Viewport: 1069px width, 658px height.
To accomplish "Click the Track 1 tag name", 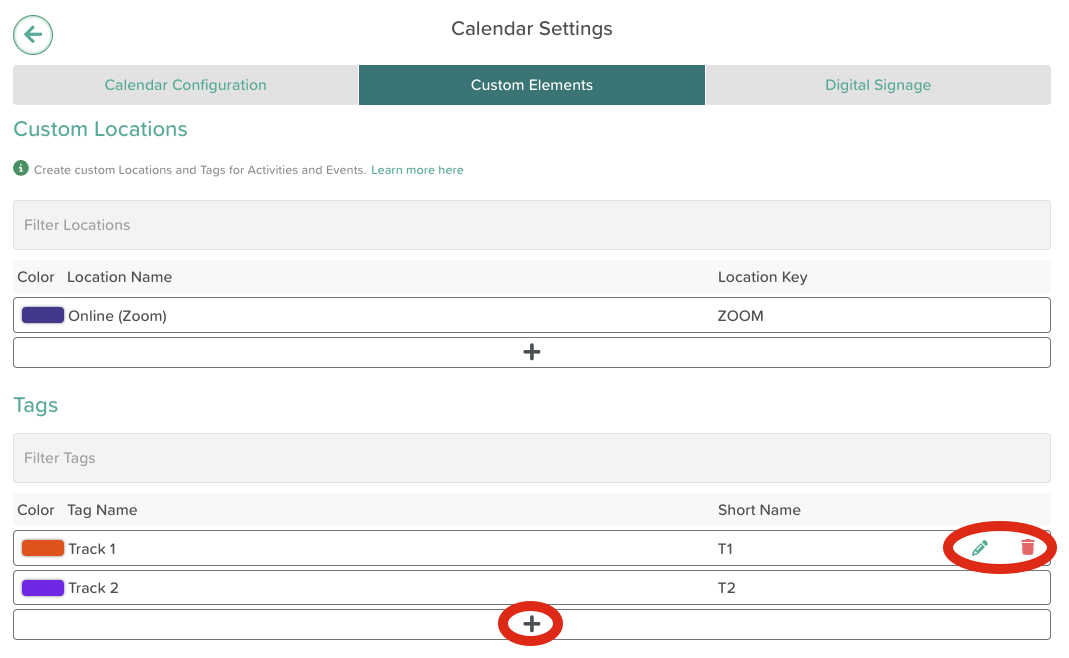I will [92, 548].
